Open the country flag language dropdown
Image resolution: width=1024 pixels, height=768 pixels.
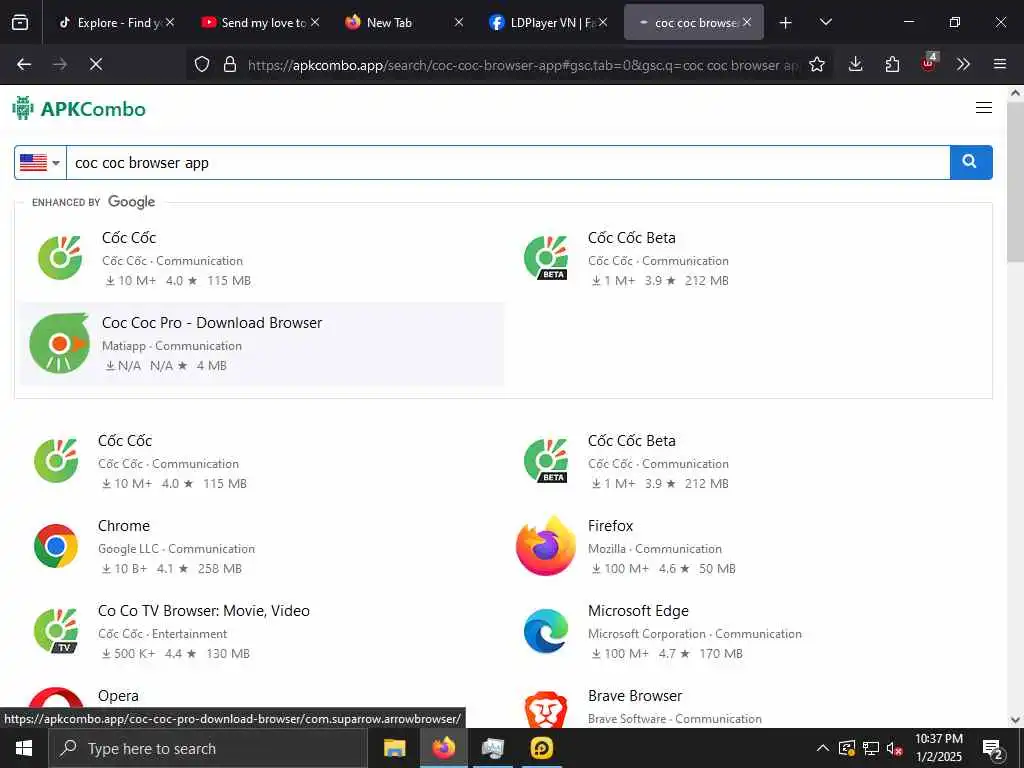tap(40, 163)
